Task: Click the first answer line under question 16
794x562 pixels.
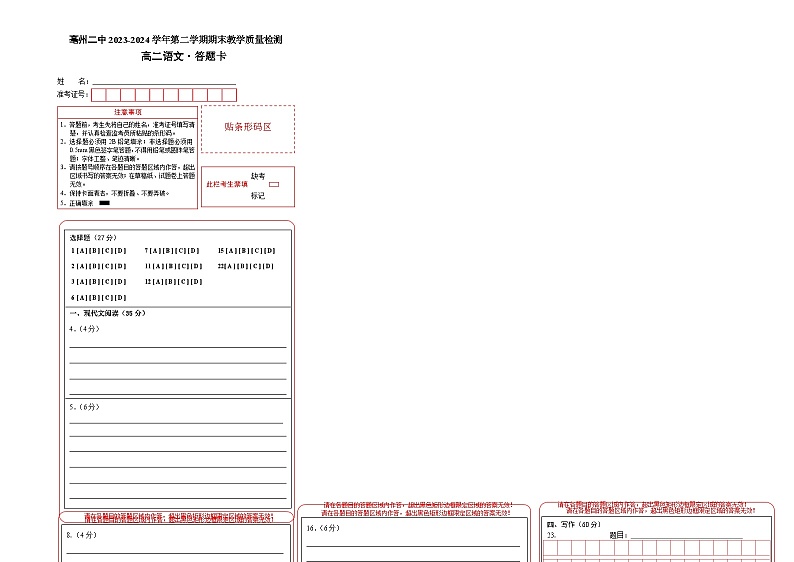Action: click(x=413, y=546)
